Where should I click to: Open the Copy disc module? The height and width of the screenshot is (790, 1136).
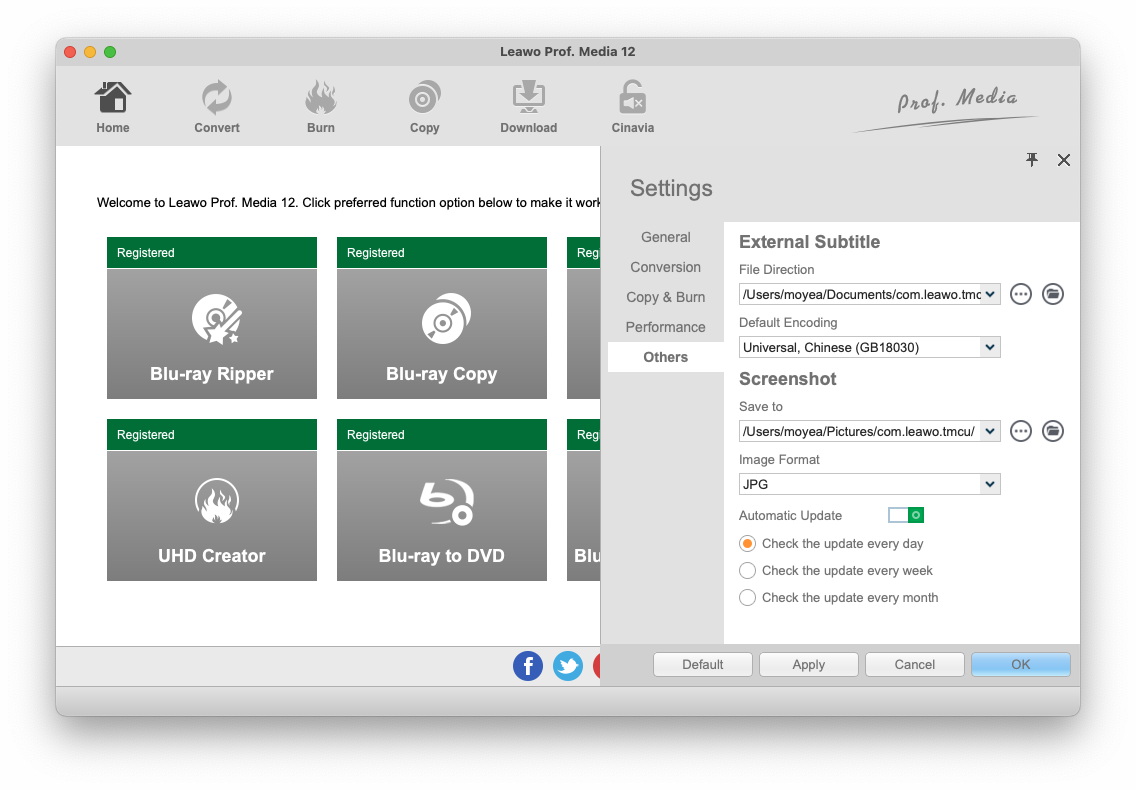click(x=425, y=107)
